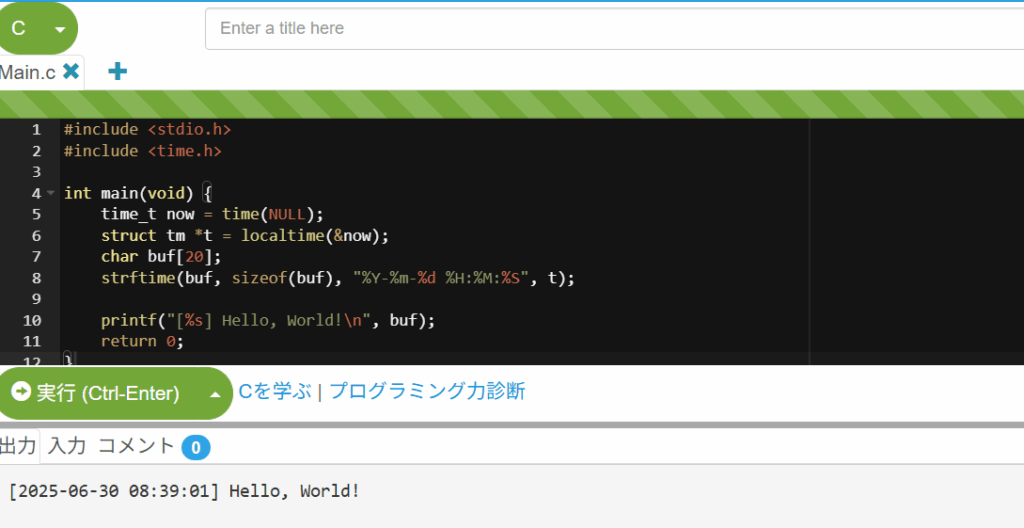Viewport: 1024px width, 528px height.
Task: Open the Cを学ぶ link
Action: 275,391
